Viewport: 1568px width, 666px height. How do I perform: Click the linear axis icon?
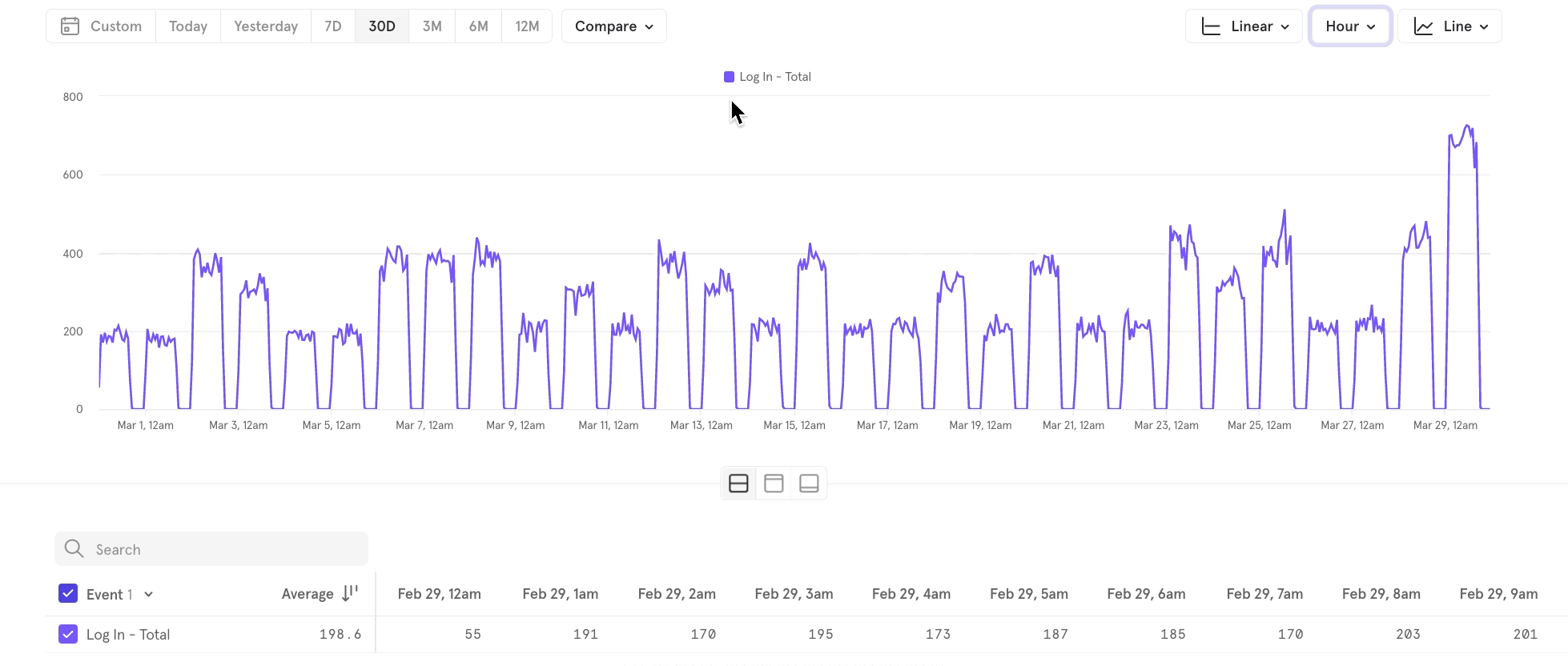(x=1211, y=26)
